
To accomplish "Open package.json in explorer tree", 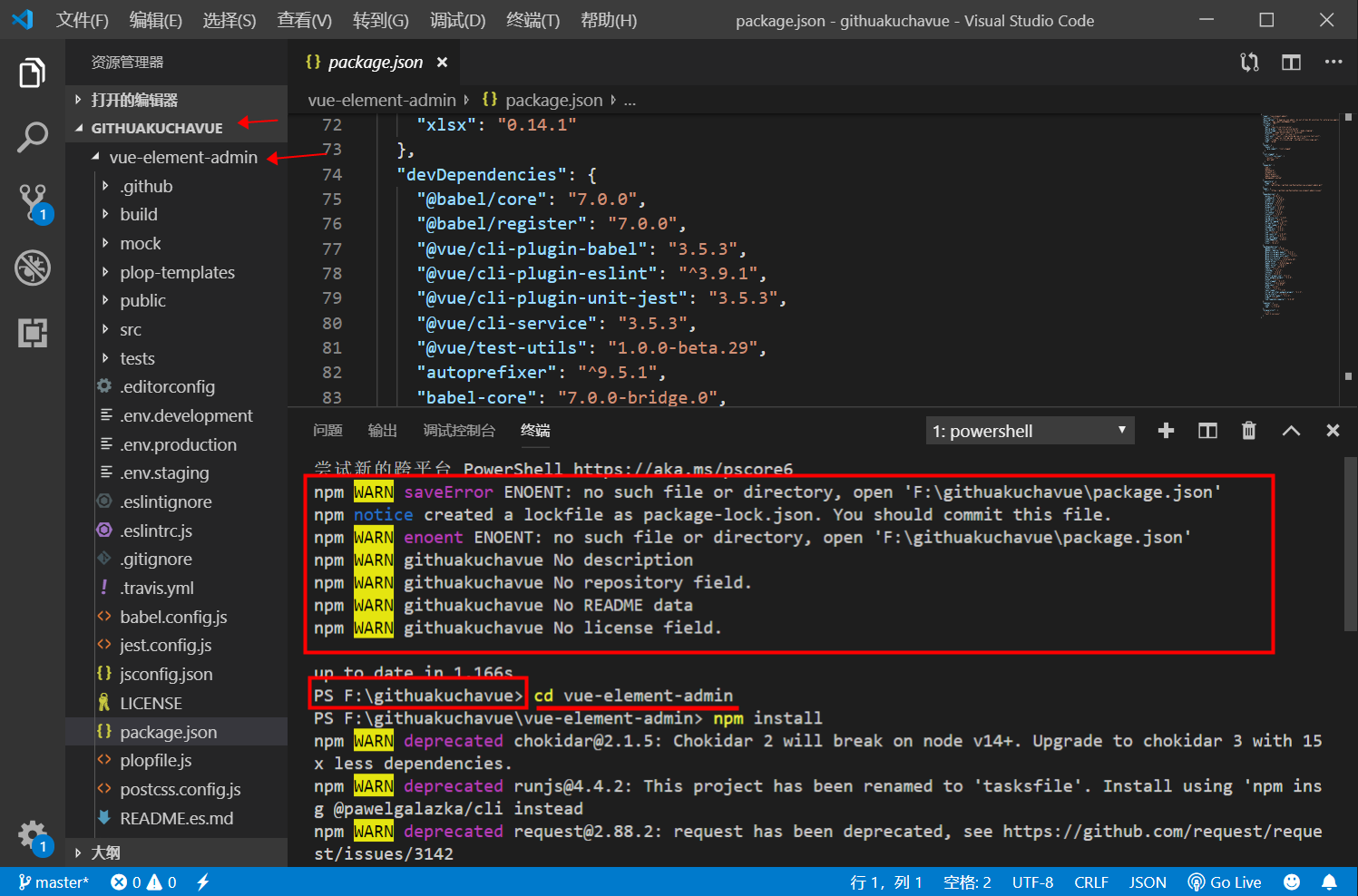I will pos(177,732).
